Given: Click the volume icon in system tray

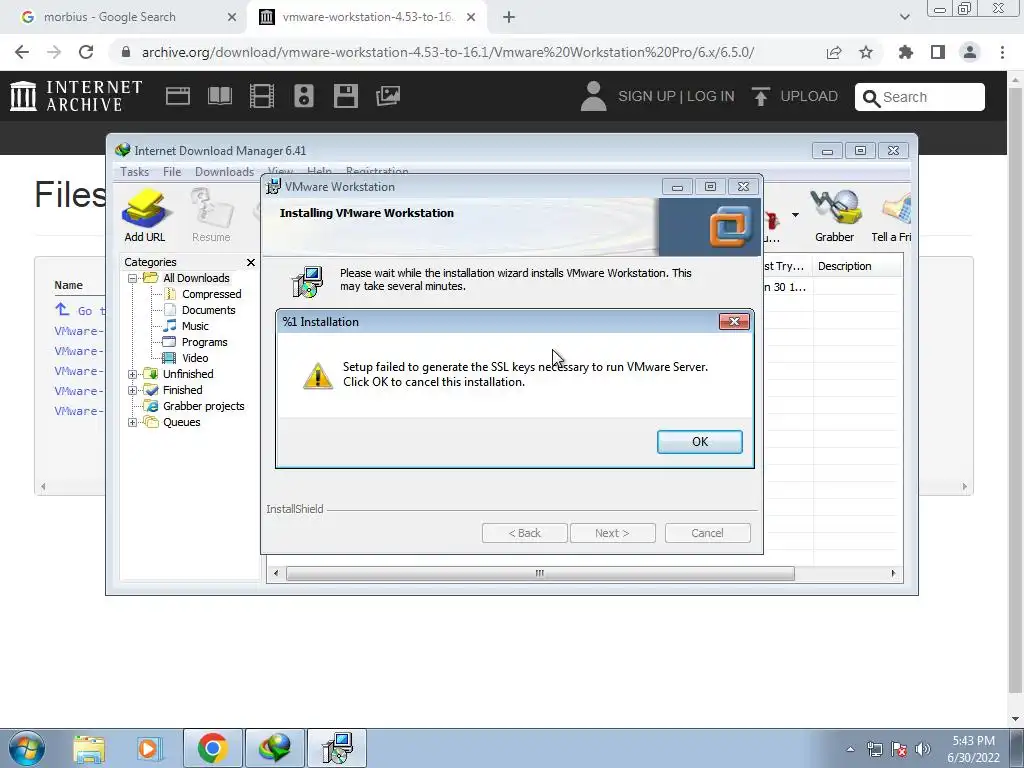Looking at the screenshot, I should [923, 749].
